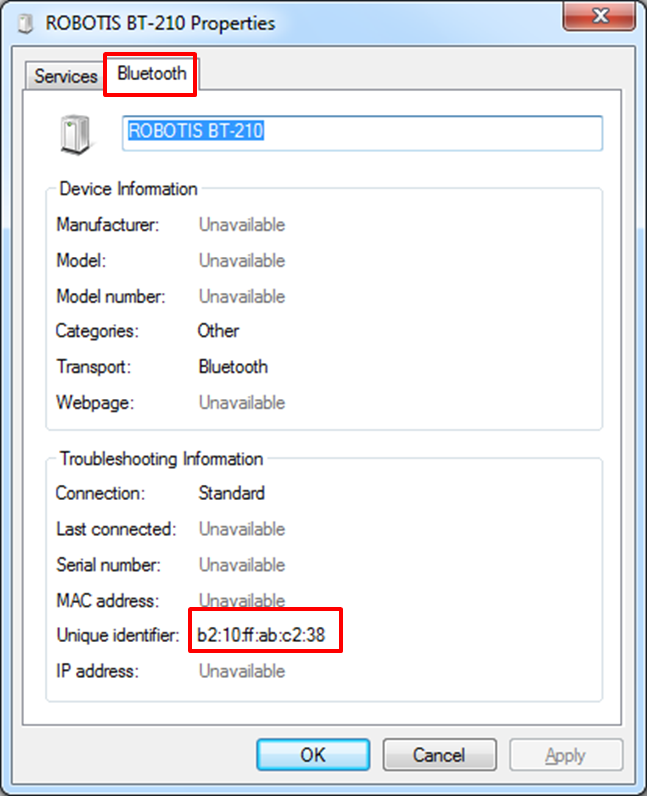647x796 pixels.
Task: Click the device icon beside name field
Action: [75, 134]
